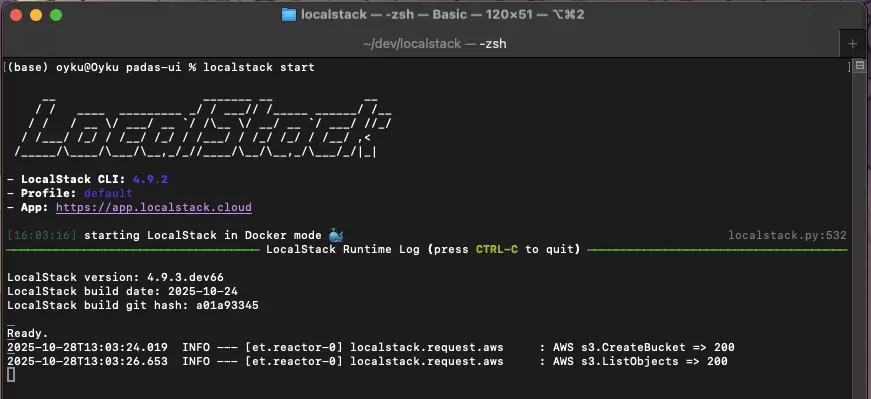The width and height of the screenshot is (871, 399).
Task: Click the LocalStack ASCII art logo
Action: point(204,127)
